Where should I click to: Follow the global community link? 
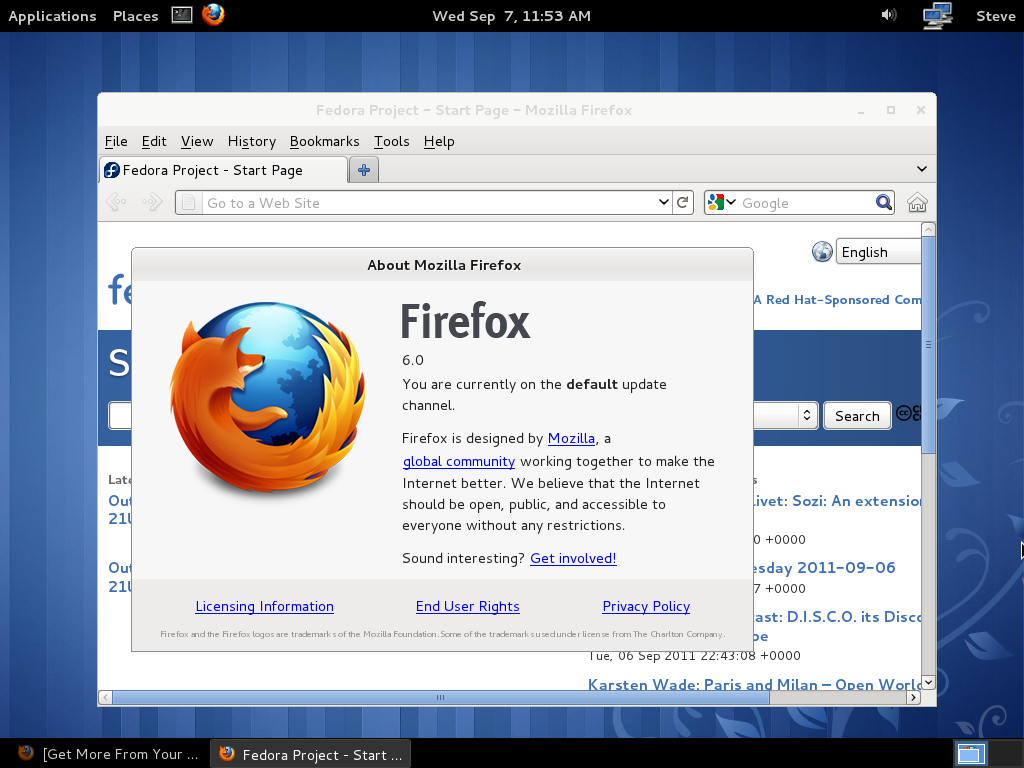458,461
